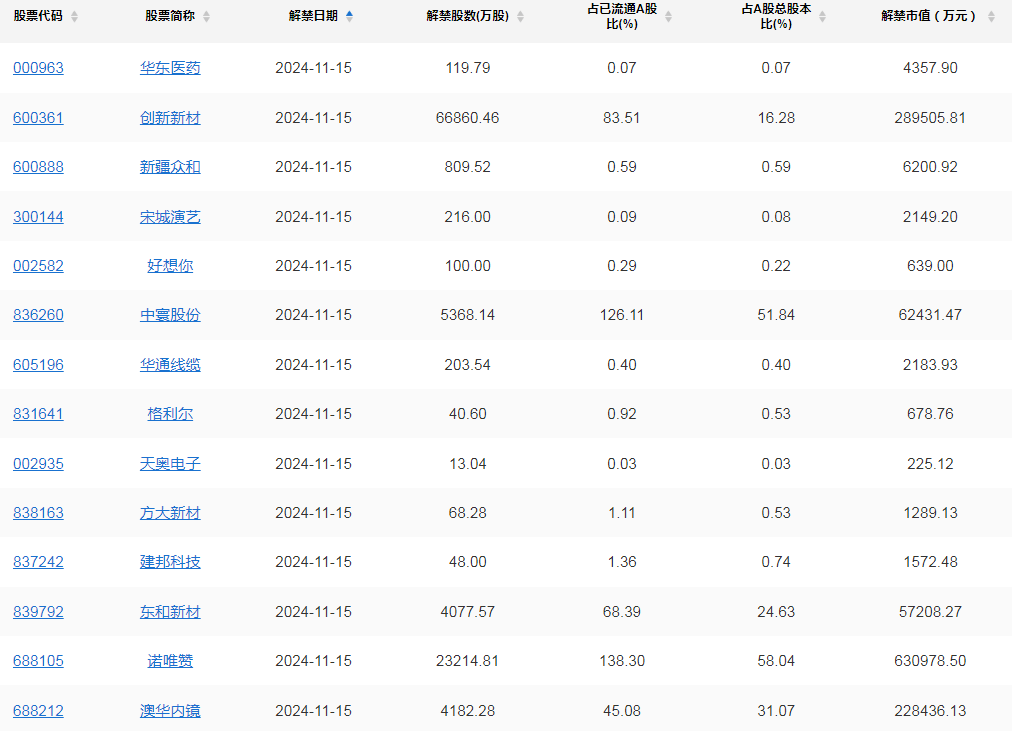The width and height of the screenshot is (1012, 731).
Task: Click the sort icon for 占A股总股本比(%)
Action: [x=822, y=15]
